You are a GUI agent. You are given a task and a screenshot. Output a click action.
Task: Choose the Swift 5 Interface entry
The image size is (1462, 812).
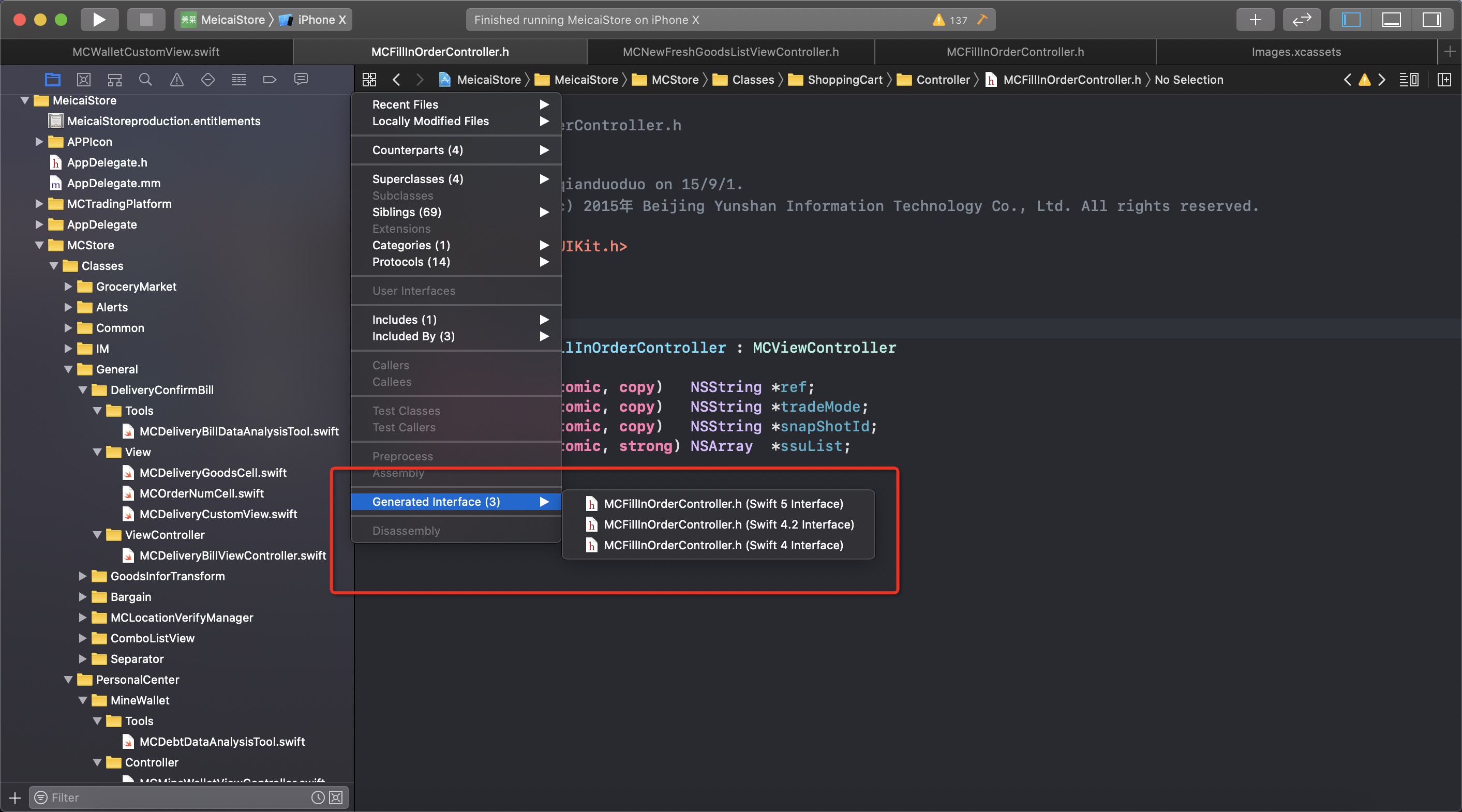click(x=718, y=504)
